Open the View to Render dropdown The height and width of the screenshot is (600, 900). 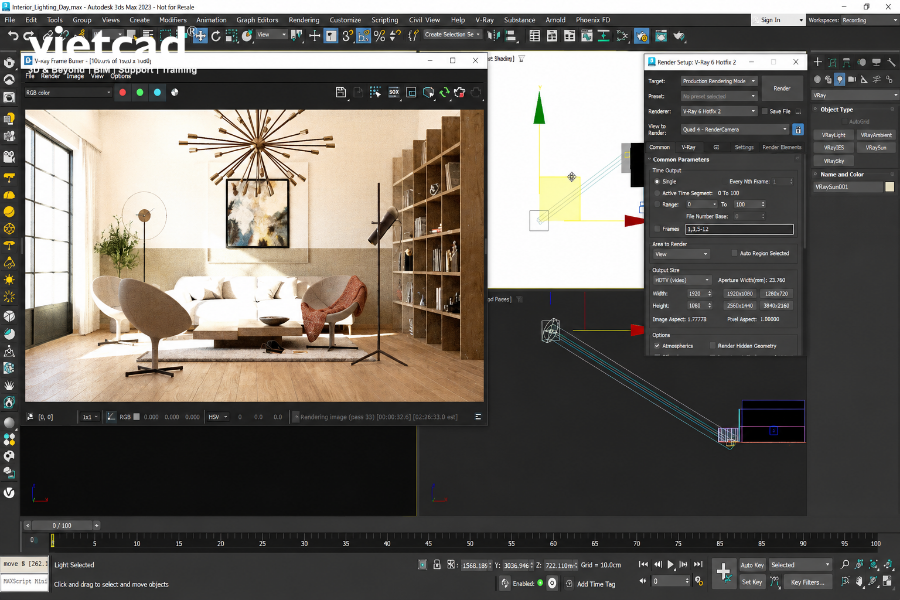tap(735, 130)
